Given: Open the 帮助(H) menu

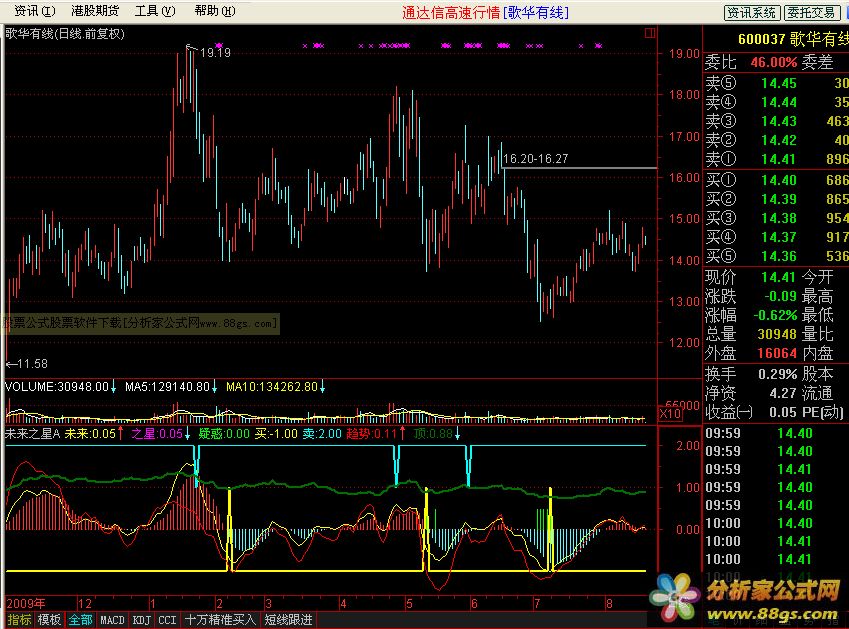Looking at the screenshot, I should tap(215, 11).
